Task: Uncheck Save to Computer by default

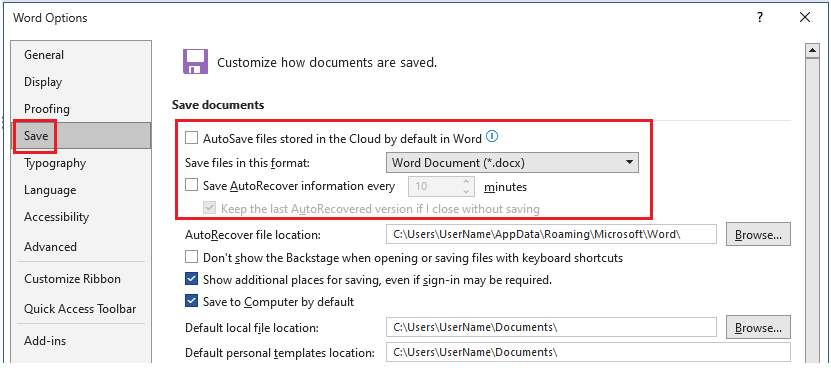Action: (191, 302)
